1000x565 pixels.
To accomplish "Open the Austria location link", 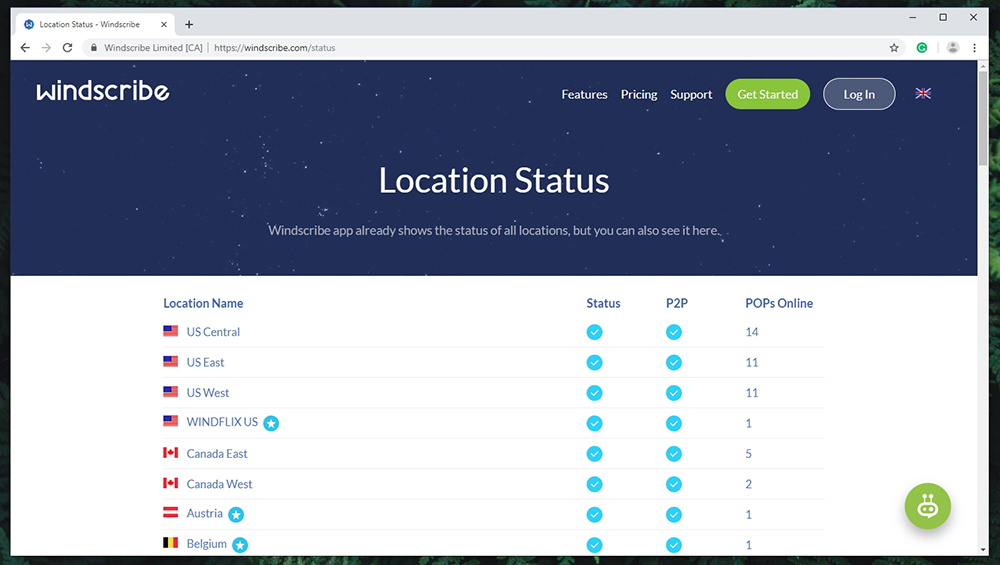I will pyautogui.click(x=204, y=513).
